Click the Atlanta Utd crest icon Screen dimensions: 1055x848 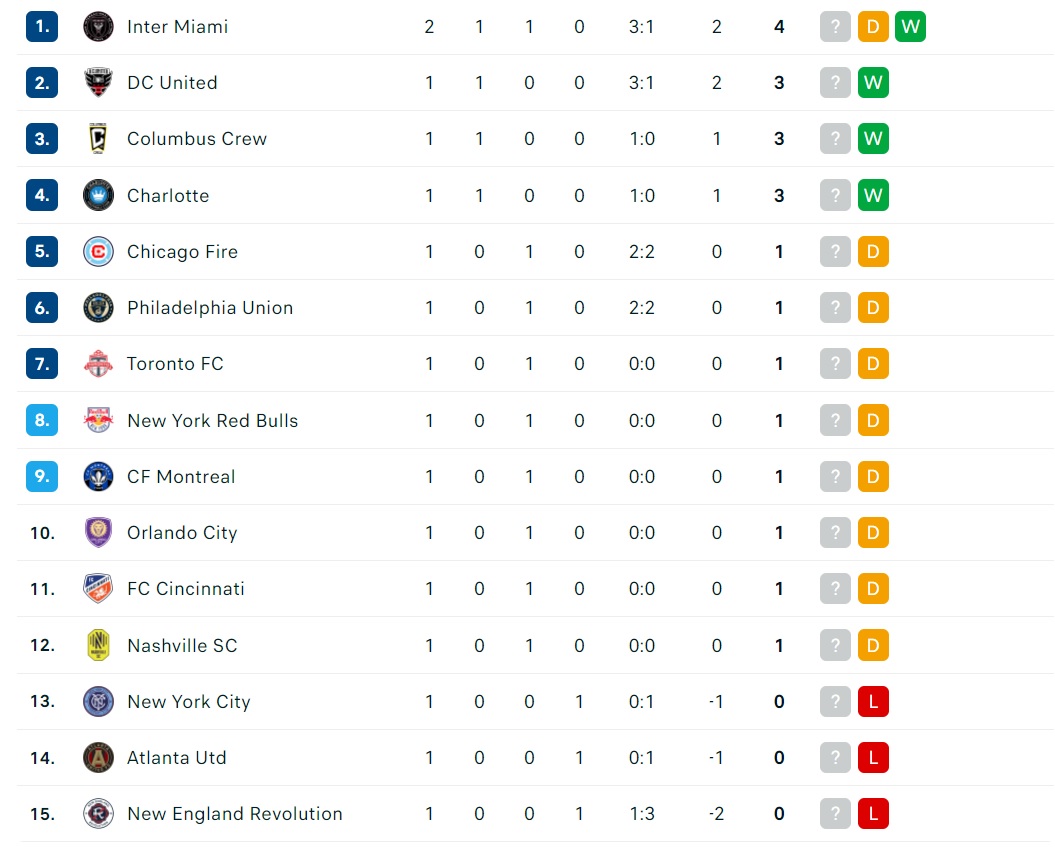coord(98,757)
